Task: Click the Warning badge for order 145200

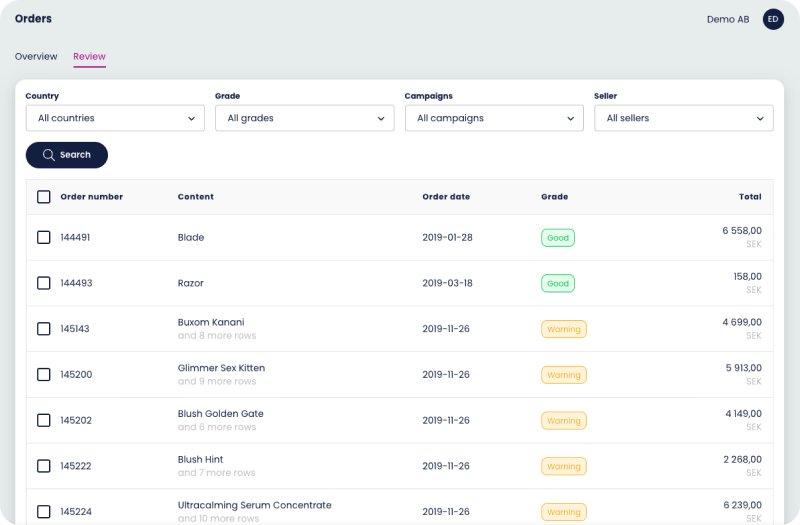Action: [563, 375]
